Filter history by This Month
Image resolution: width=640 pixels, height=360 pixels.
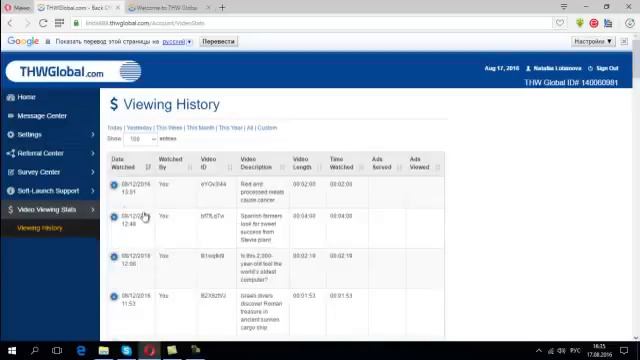point(200,128)
